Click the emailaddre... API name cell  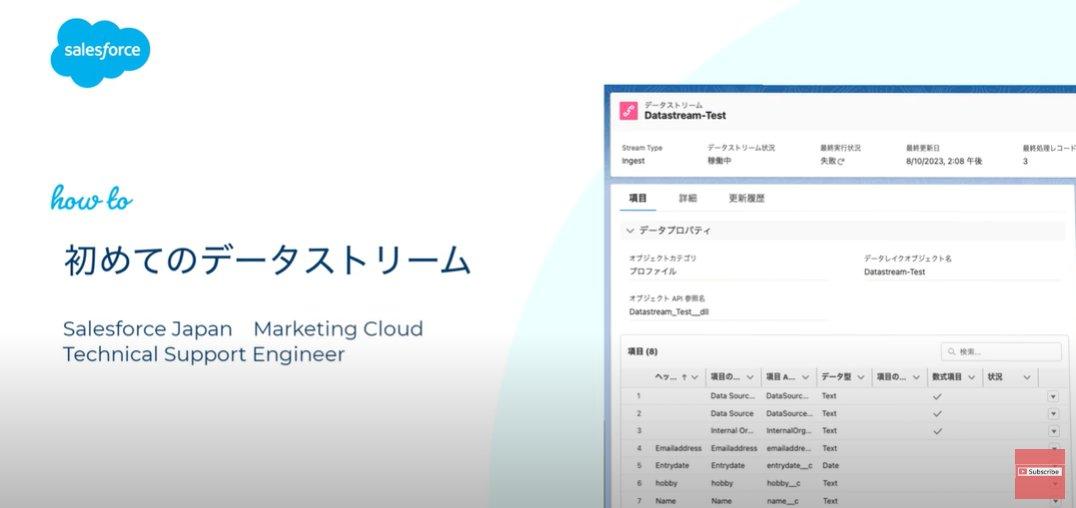789,448
